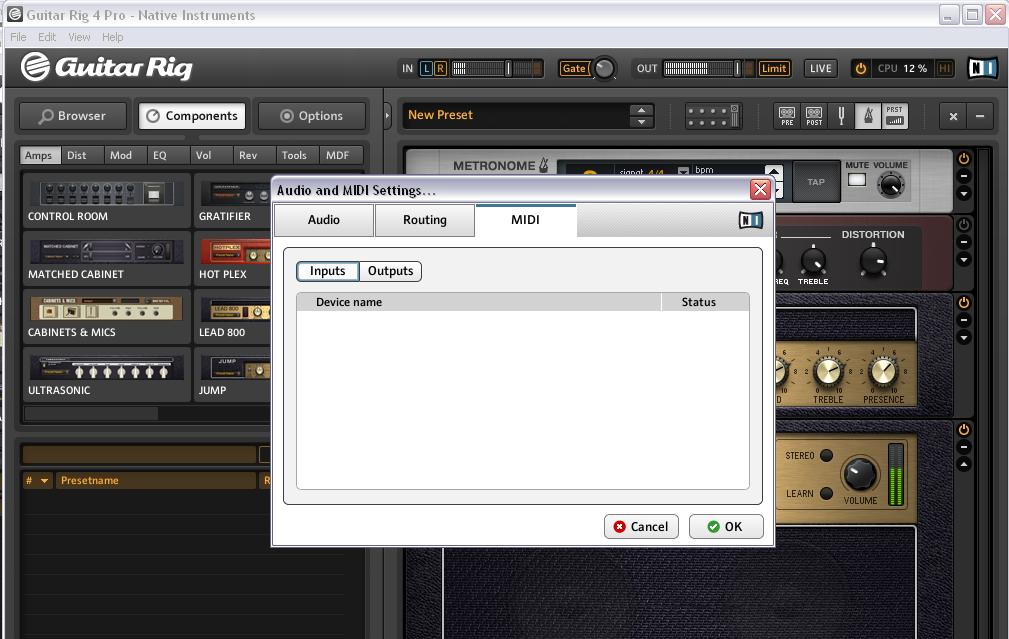
Task: Open the Browser panel
Action: coord(72,116)
